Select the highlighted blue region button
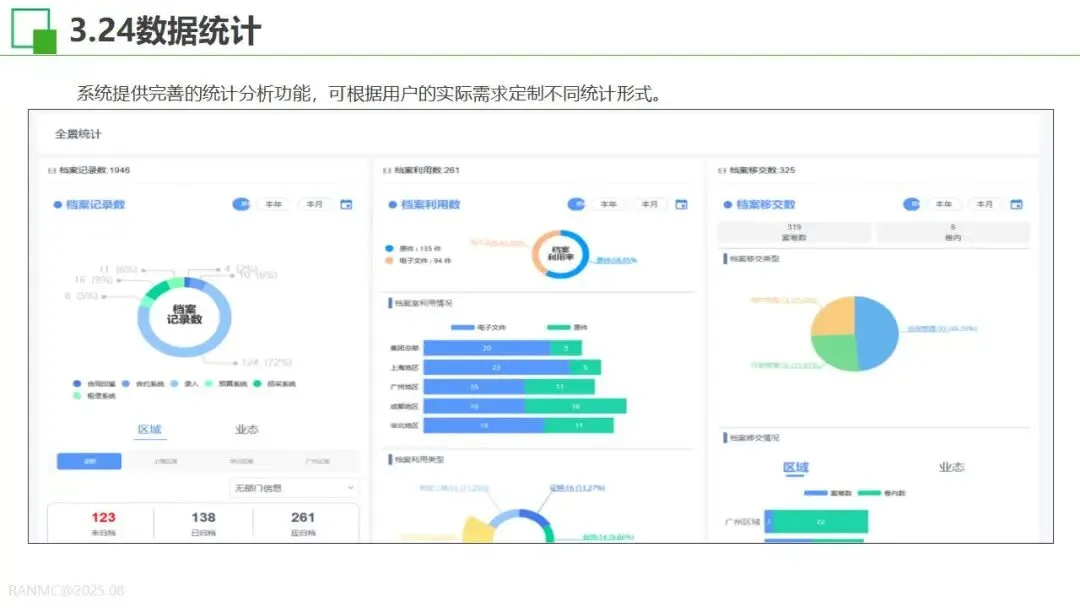 (x=89, y=461)
